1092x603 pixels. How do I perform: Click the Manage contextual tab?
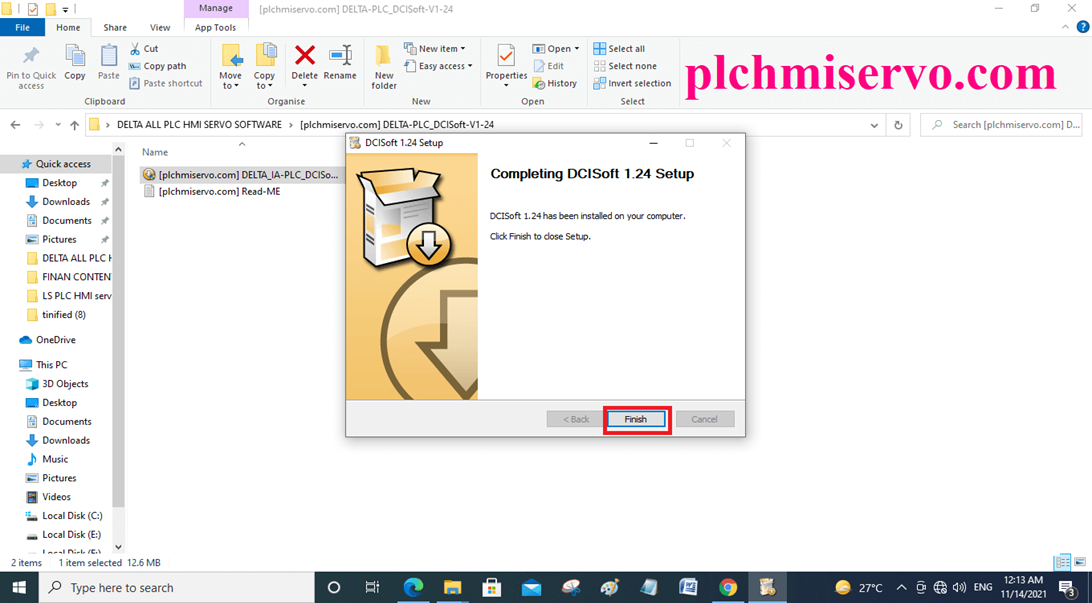pos(215,8)
